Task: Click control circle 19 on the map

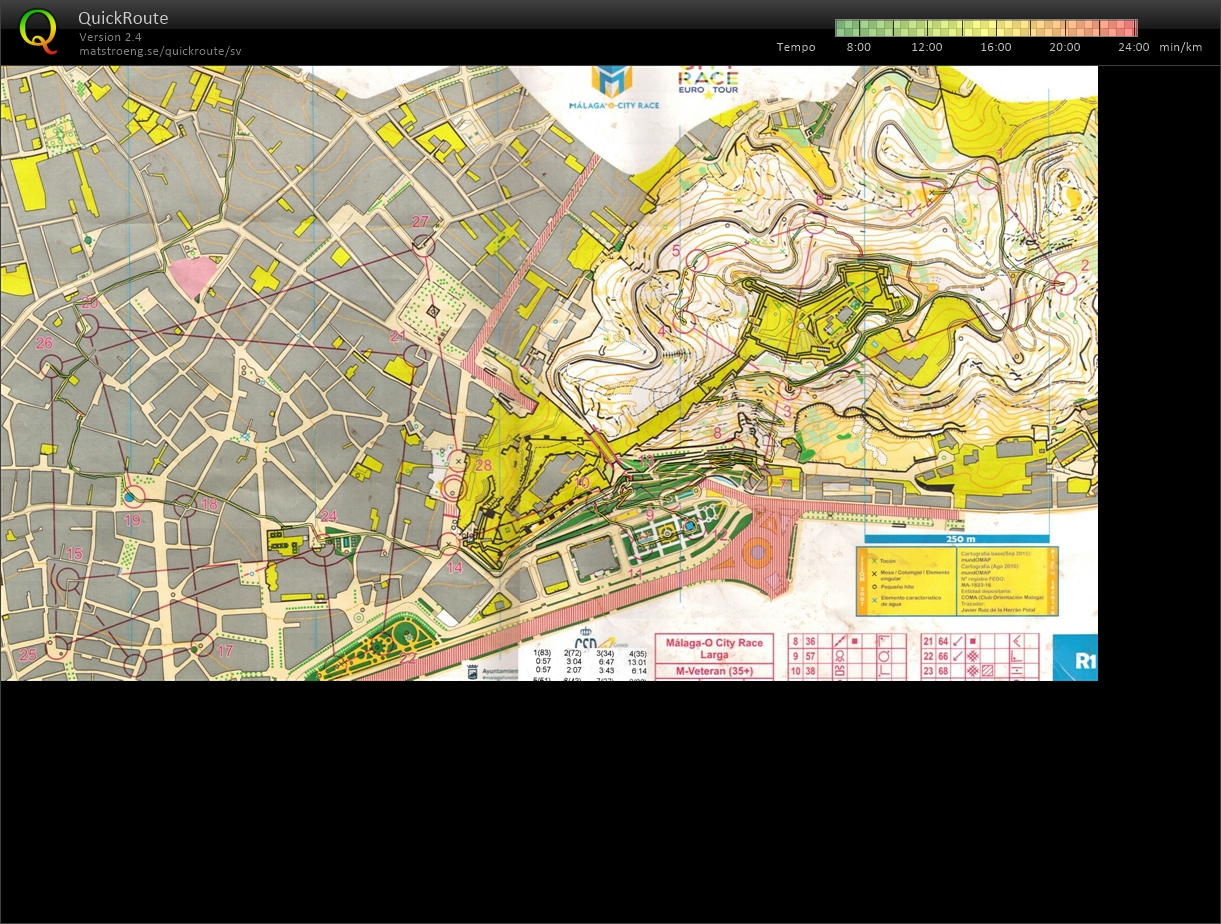Action: coord(135,495)
